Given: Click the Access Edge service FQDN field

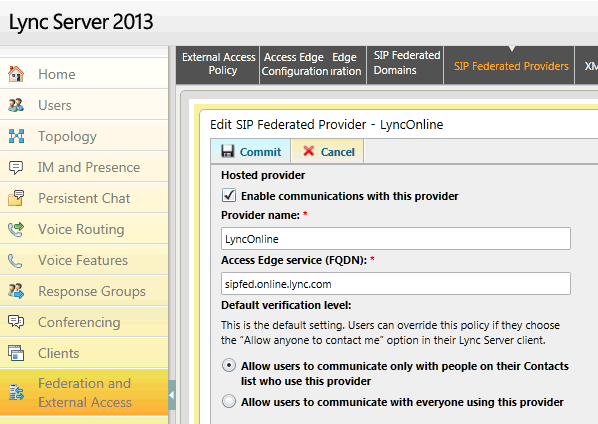Looking at the screenshot, I should [x=396, y=284].
